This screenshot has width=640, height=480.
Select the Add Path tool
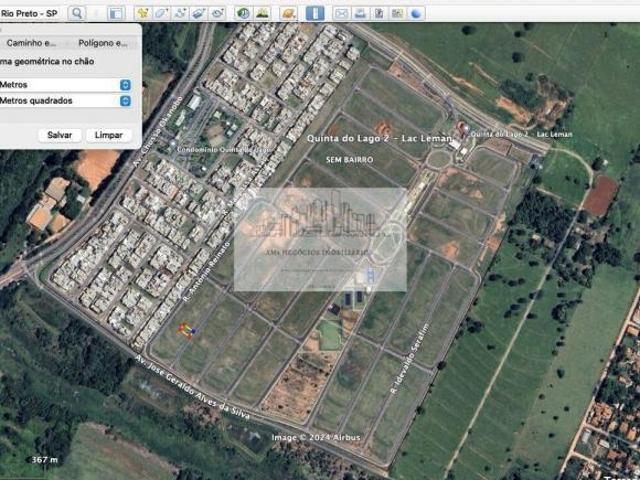click(180, 13)
